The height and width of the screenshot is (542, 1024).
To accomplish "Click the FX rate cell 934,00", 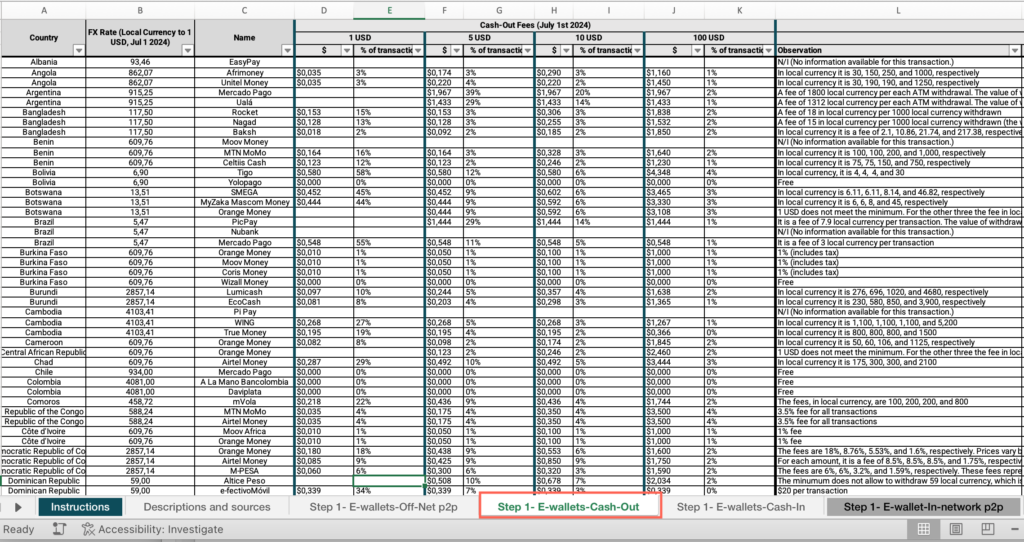I will [140, 372].
